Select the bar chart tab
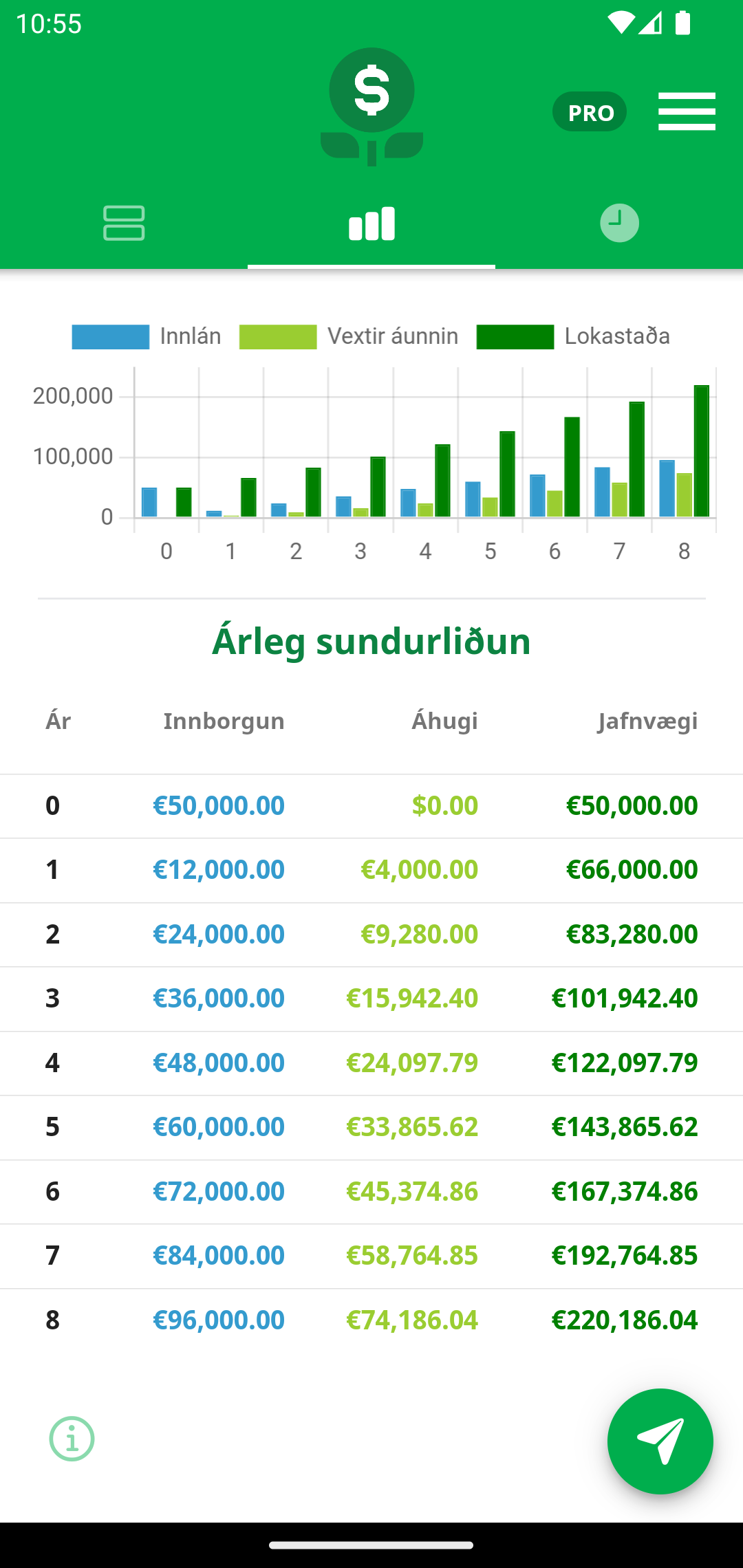 pyautogui.click(x=371, y=224)
